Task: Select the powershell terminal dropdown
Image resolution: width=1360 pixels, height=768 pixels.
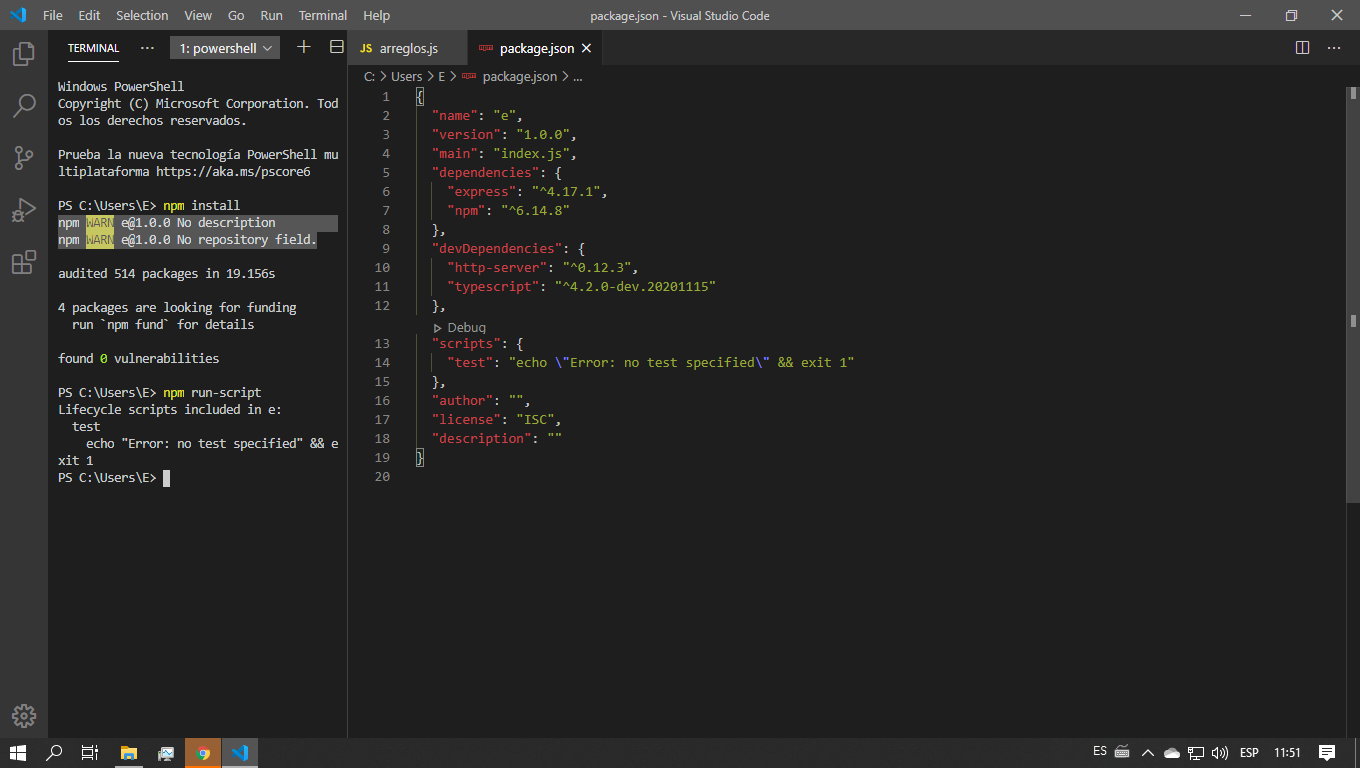Action: (225, 48)
